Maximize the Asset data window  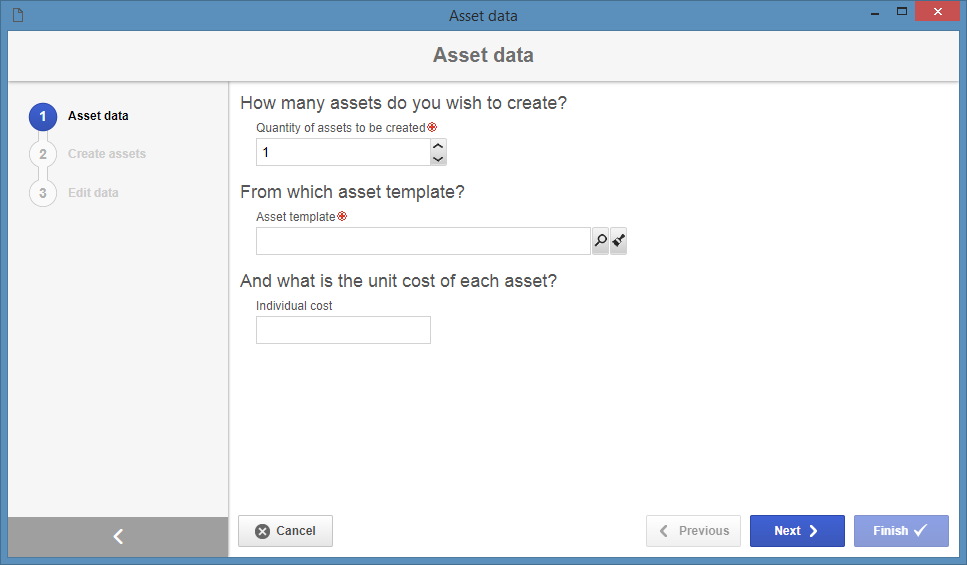pos(902,12)
